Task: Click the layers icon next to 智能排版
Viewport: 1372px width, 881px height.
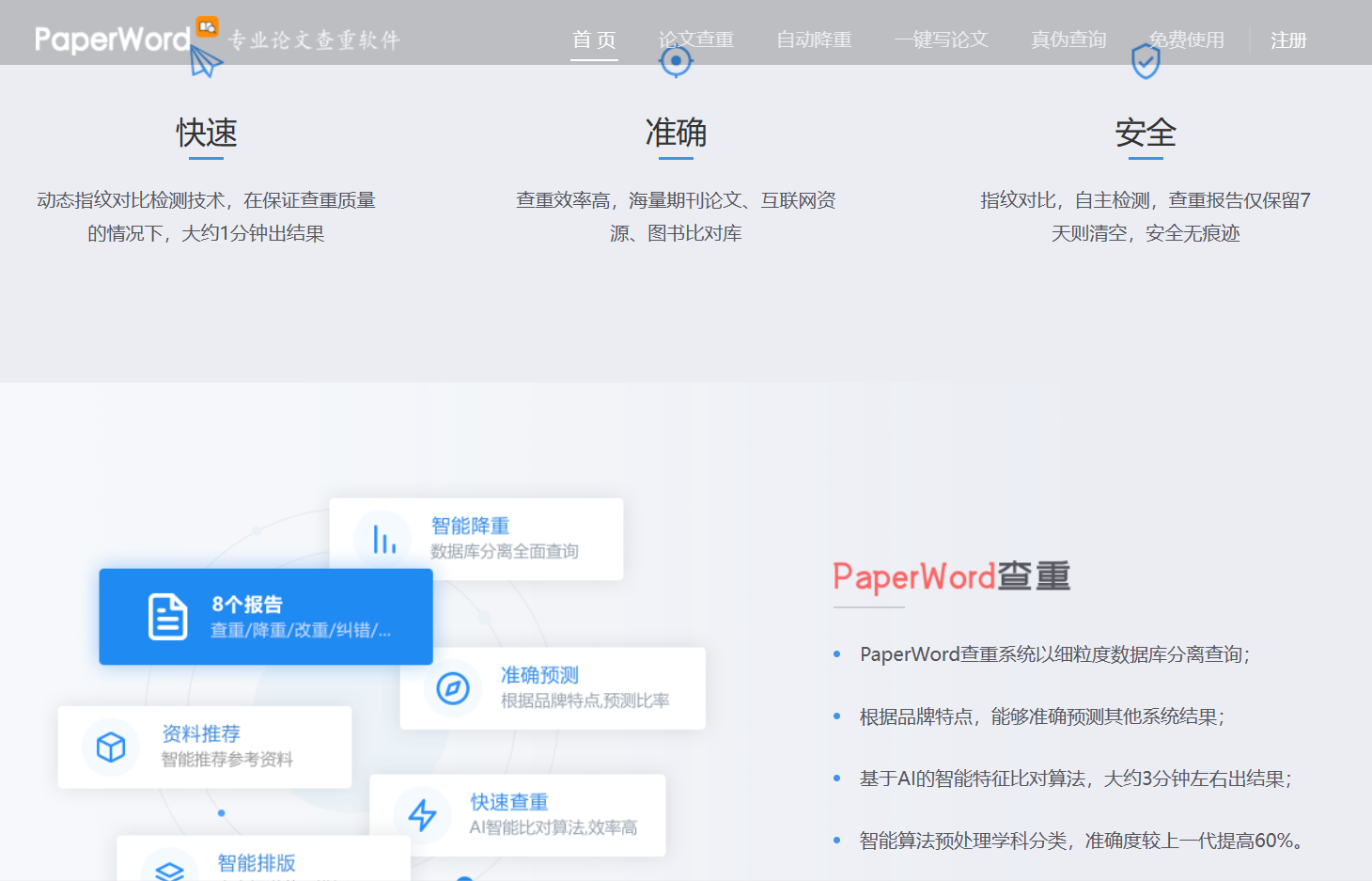Action: click(x=167, y=867)
